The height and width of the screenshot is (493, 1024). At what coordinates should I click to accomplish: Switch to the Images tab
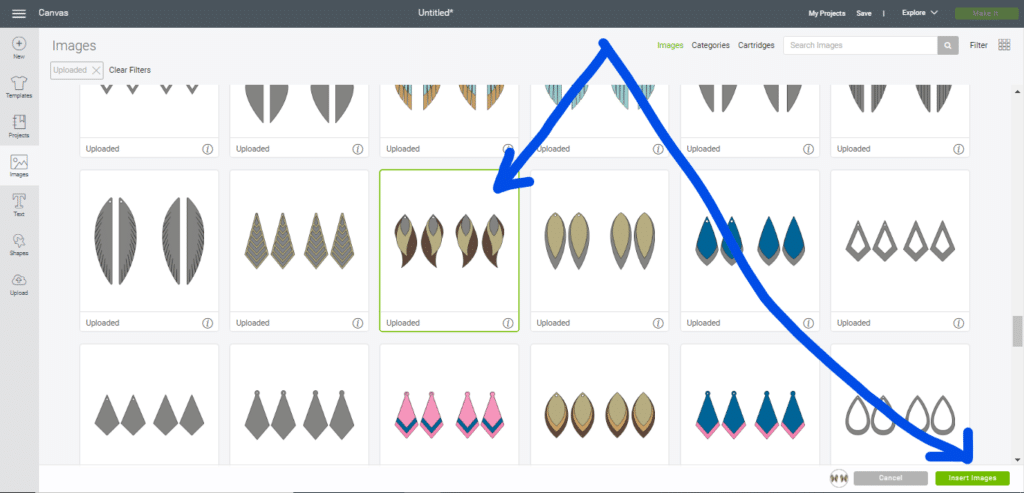670,45
